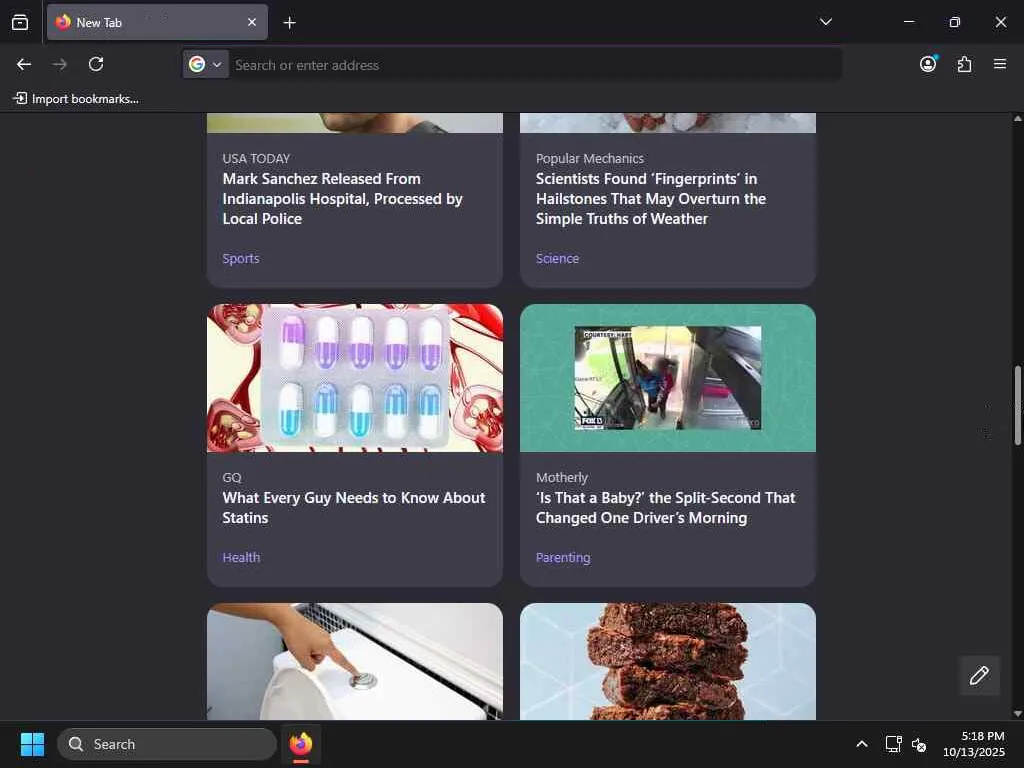Open the Windows Start menu

point(32,744)
